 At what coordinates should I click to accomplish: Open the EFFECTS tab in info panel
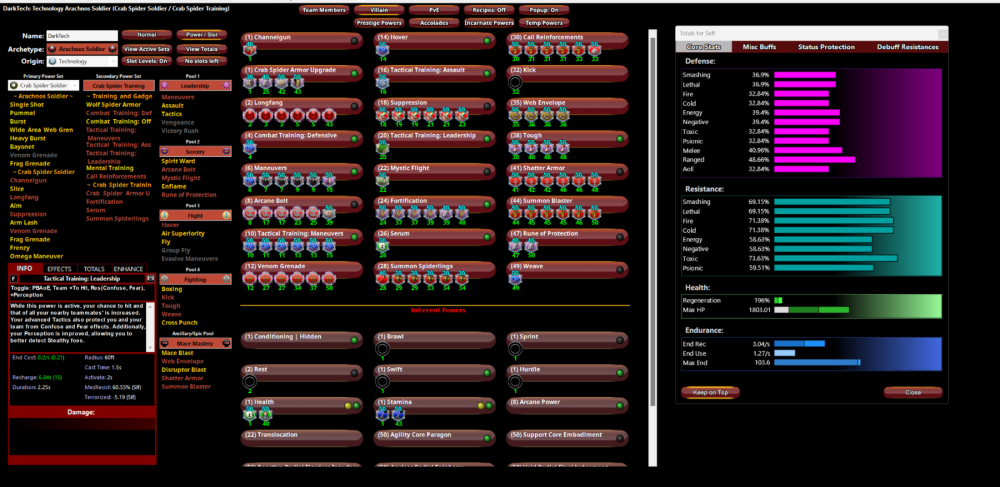pos(59,269)
